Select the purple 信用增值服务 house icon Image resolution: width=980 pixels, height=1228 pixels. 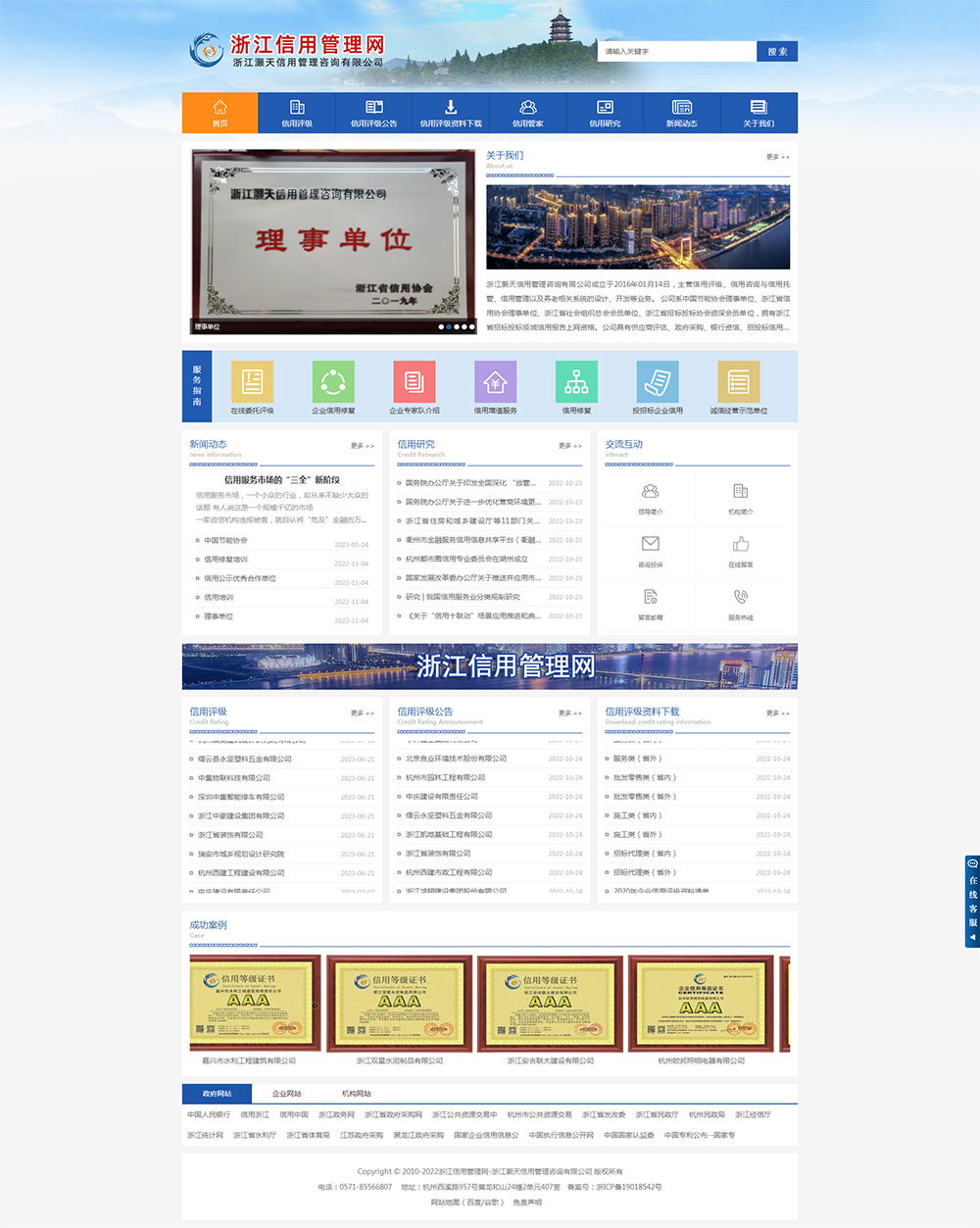(495, 382)
